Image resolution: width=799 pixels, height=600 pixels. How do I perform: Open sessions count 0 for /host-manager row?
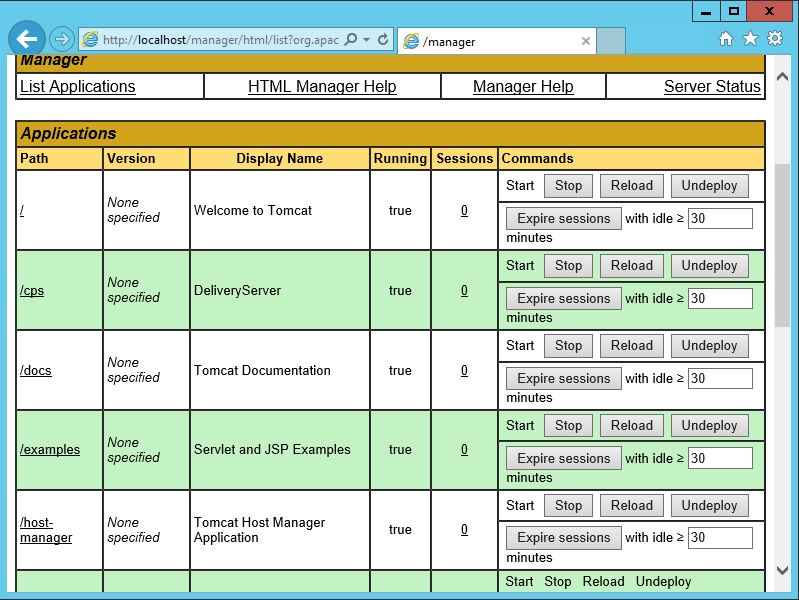click(464, 530)
